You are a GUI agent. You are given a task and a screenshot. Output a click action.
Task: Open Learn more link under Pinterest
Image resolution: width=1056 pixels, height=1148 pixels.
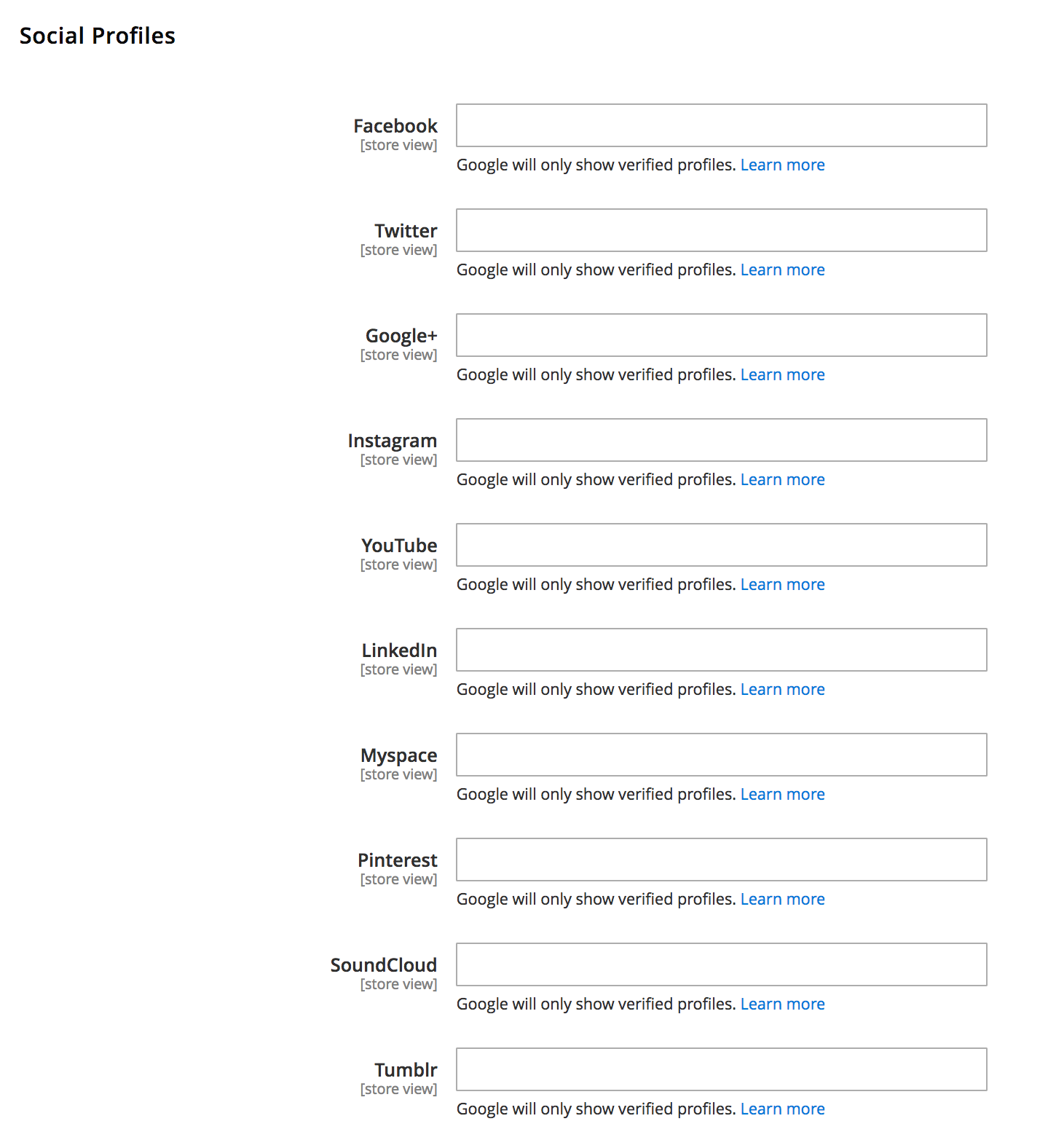(x=782, y=899)
